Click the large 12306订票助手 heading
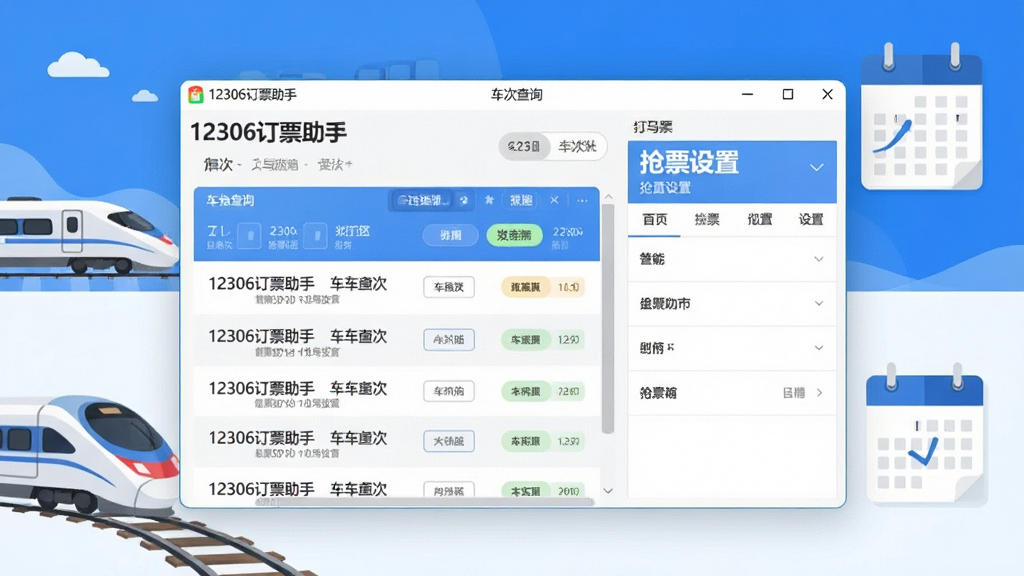Image resolution: width=1024 pixels, height=576 pixels. pos(268,133)
